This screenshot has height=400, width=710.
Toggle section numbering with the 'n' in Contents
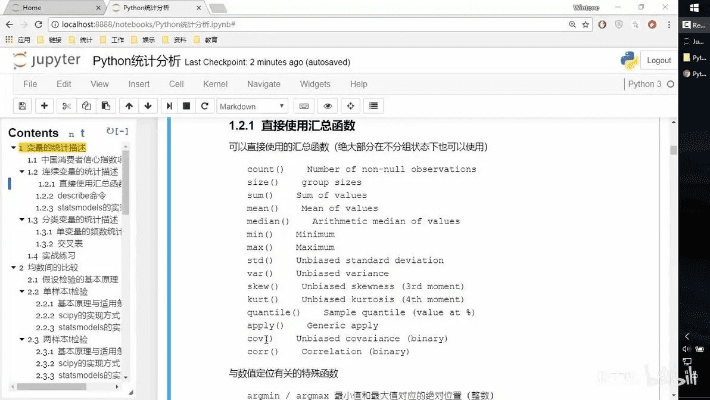tap(71, 134)
